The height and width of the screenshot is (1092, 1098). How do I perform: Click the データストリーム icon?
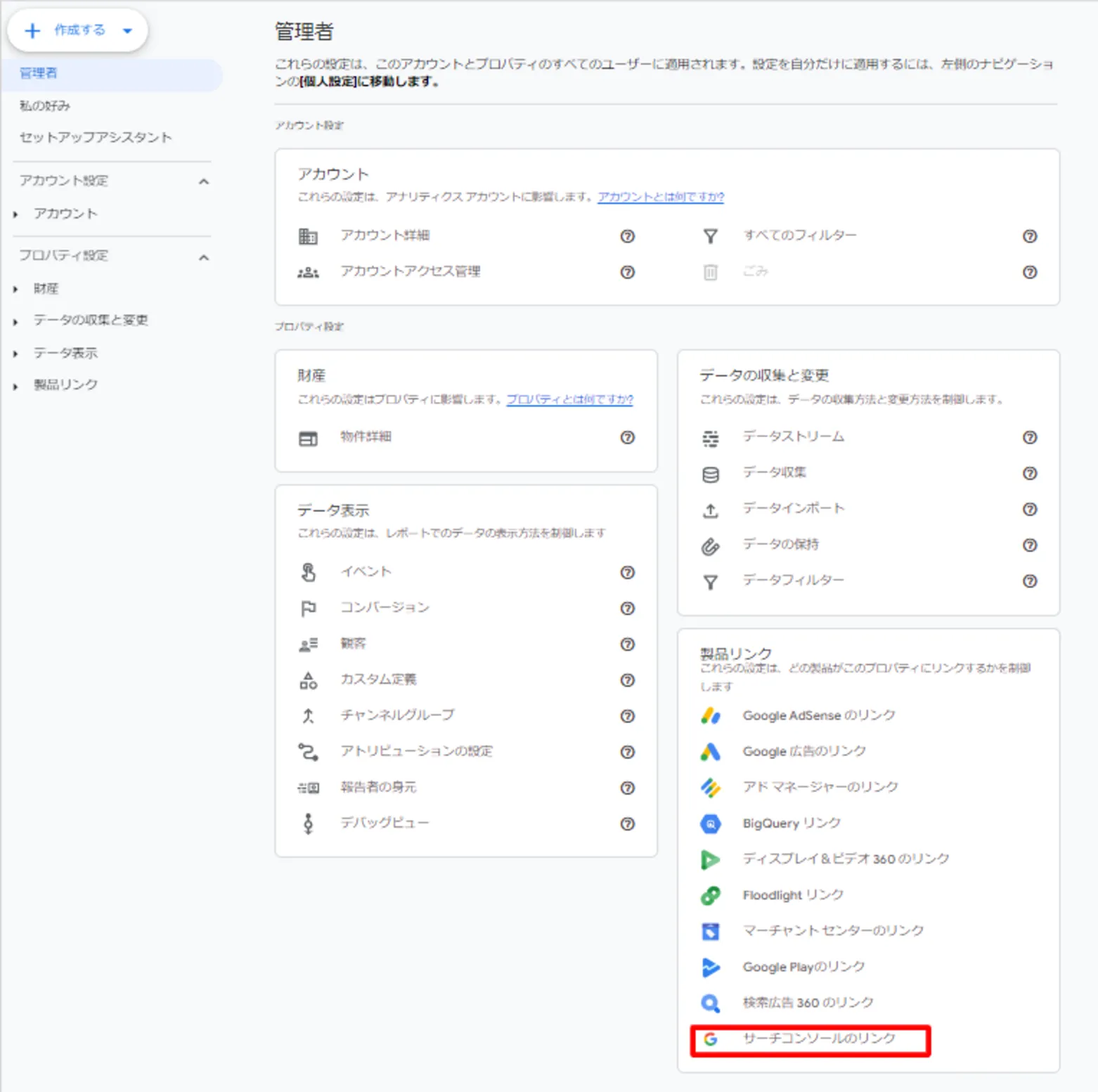click(x=711, y=438)
